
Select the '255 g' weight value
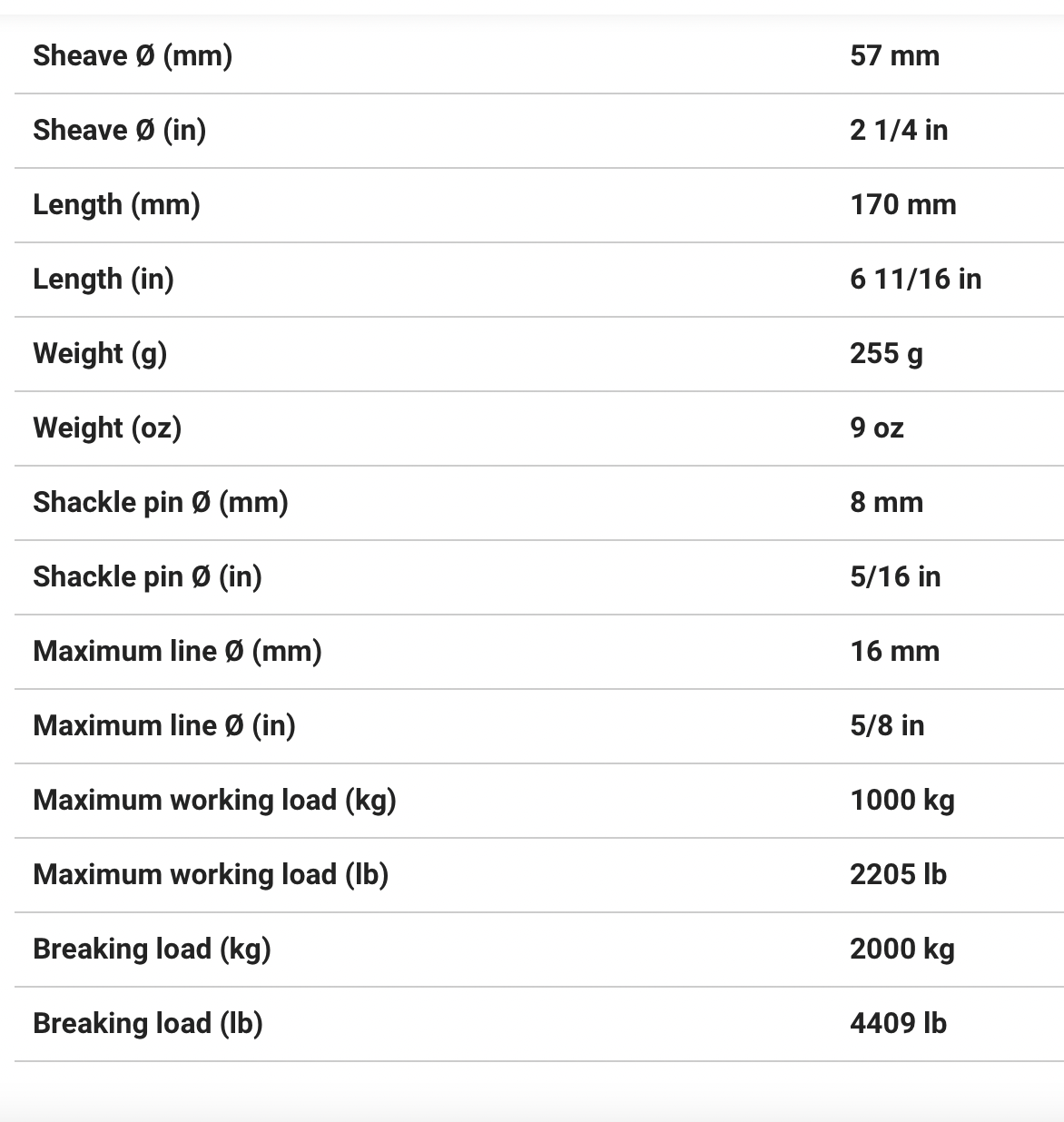886,354
